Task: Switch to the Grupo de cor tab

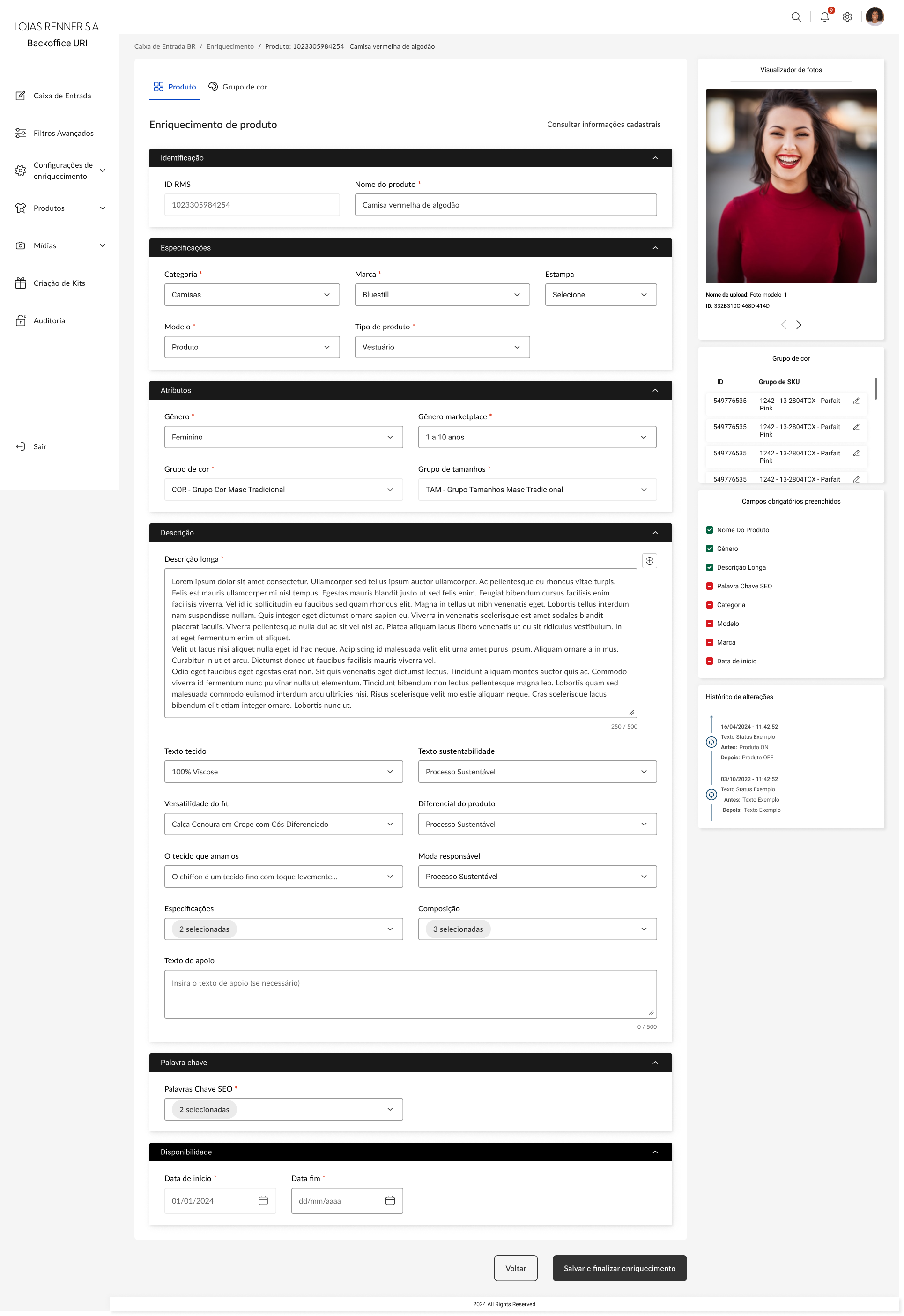Action: [238, 87]
